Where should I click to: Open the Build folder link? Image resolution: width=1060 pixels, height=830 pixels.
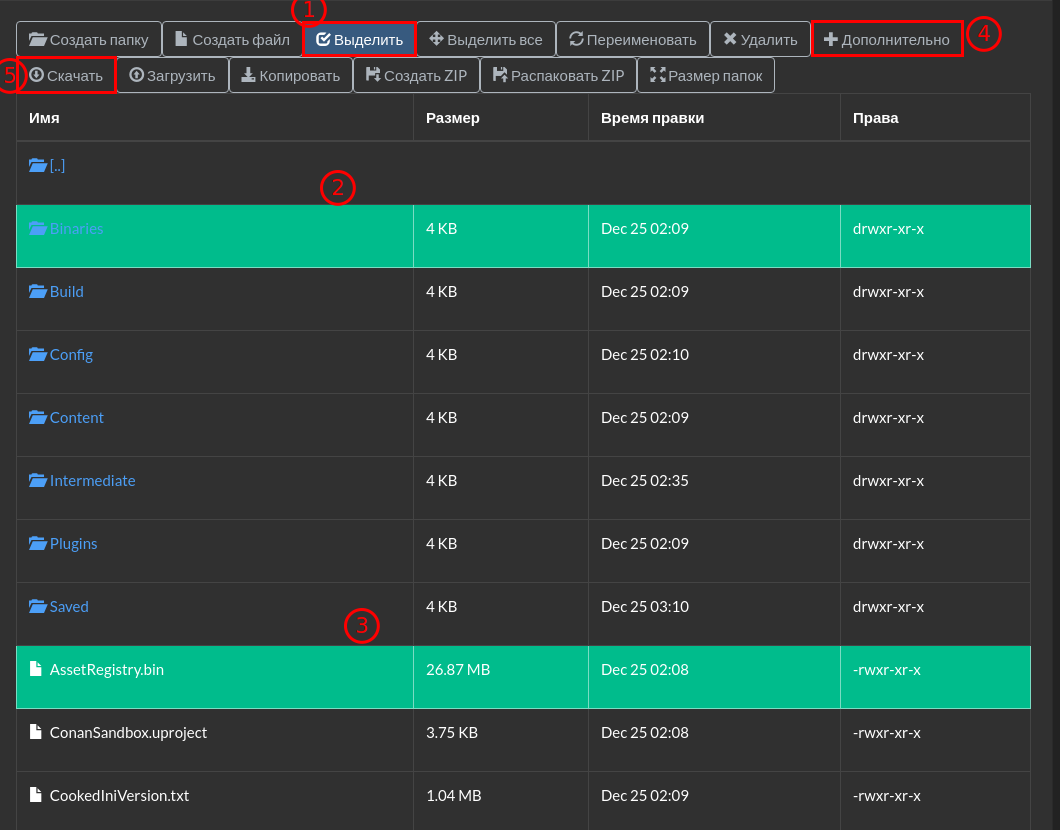tap(66, 291)
